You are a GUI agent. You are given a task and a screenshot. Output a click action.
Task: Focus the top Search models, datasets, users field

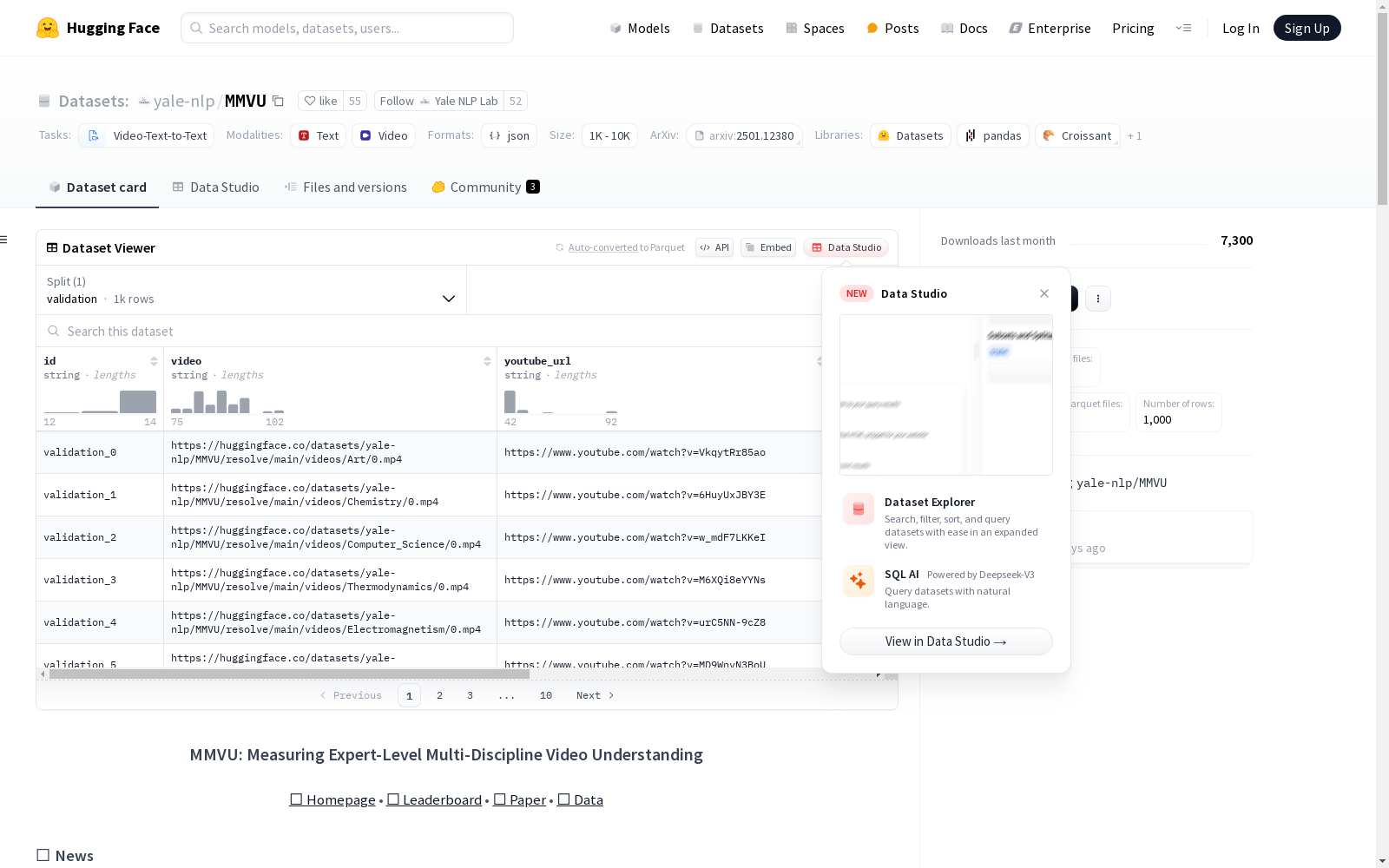(347, 28)
